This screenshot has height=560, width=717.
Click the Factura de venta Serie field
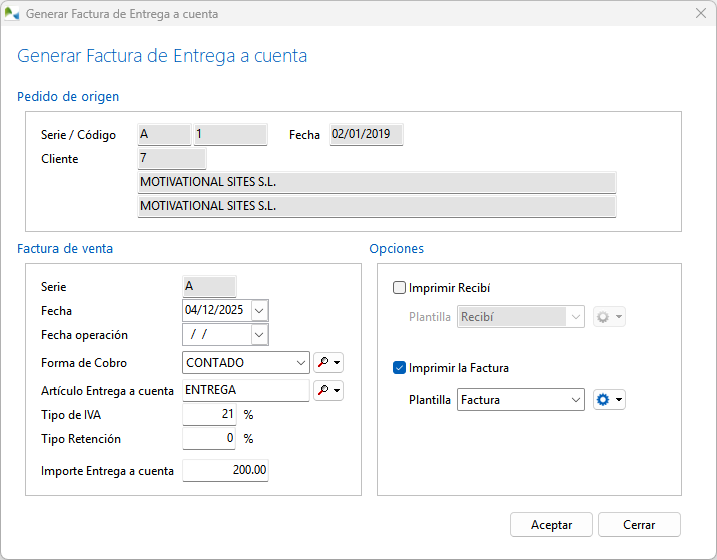(209, 287)
